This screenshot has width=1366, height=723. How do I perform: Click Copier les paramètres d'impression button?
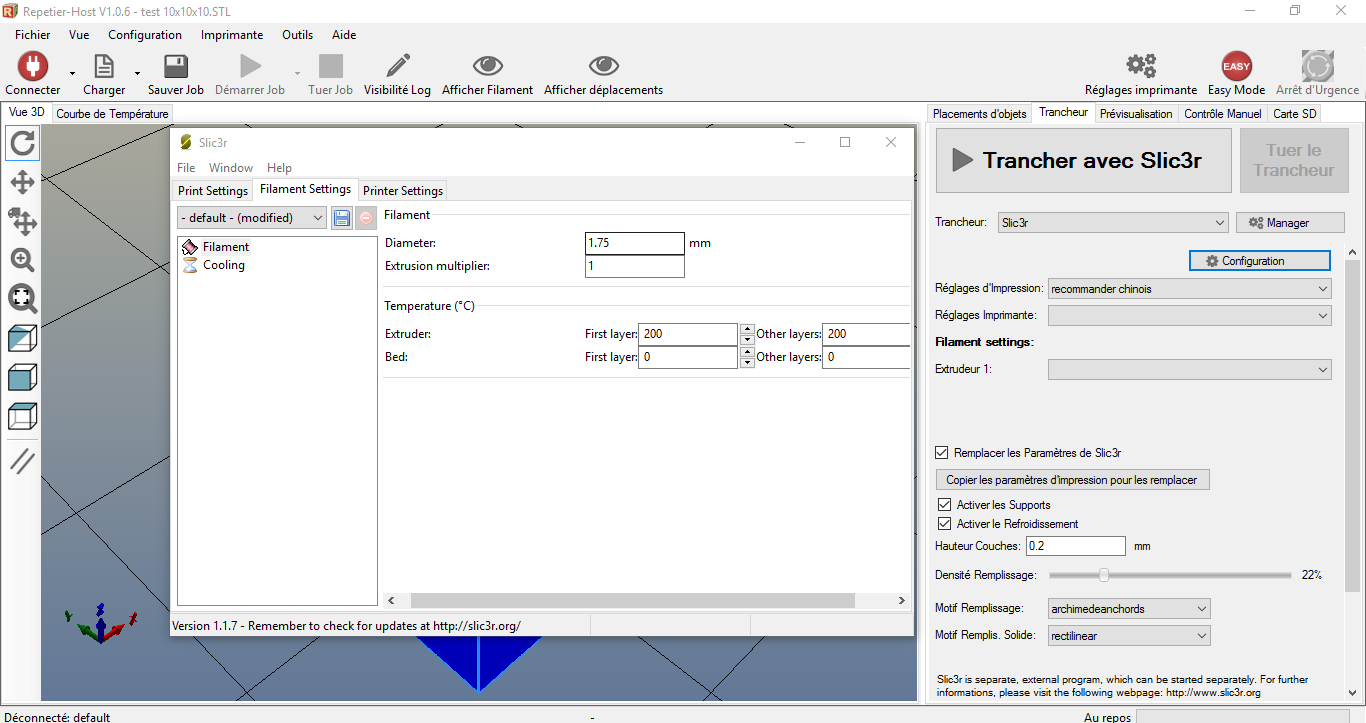[1072, 480]
